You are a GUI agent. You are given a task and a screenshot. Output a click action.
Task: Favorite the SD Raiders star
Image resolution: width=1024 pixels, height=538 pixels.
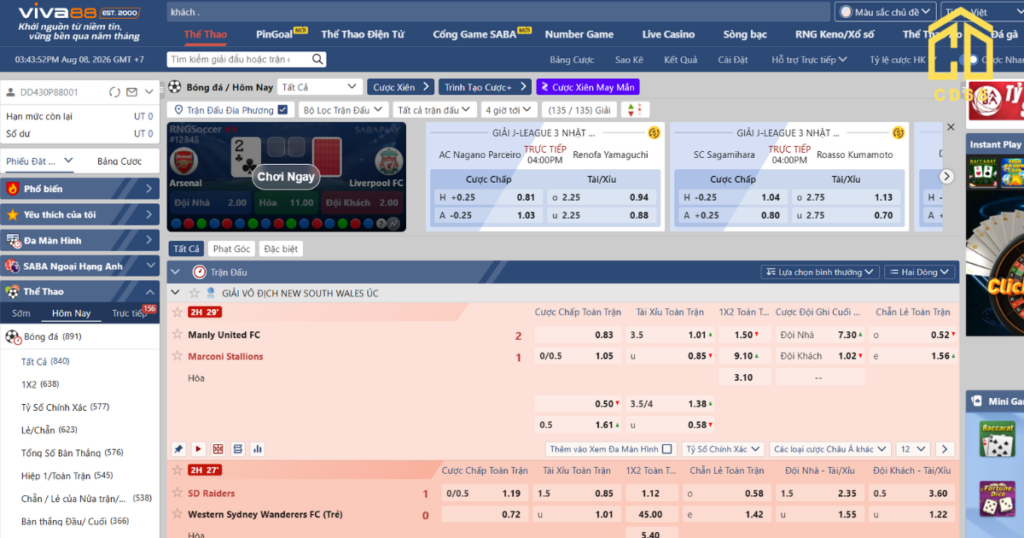pyautogui.click(x=177, y=493)
